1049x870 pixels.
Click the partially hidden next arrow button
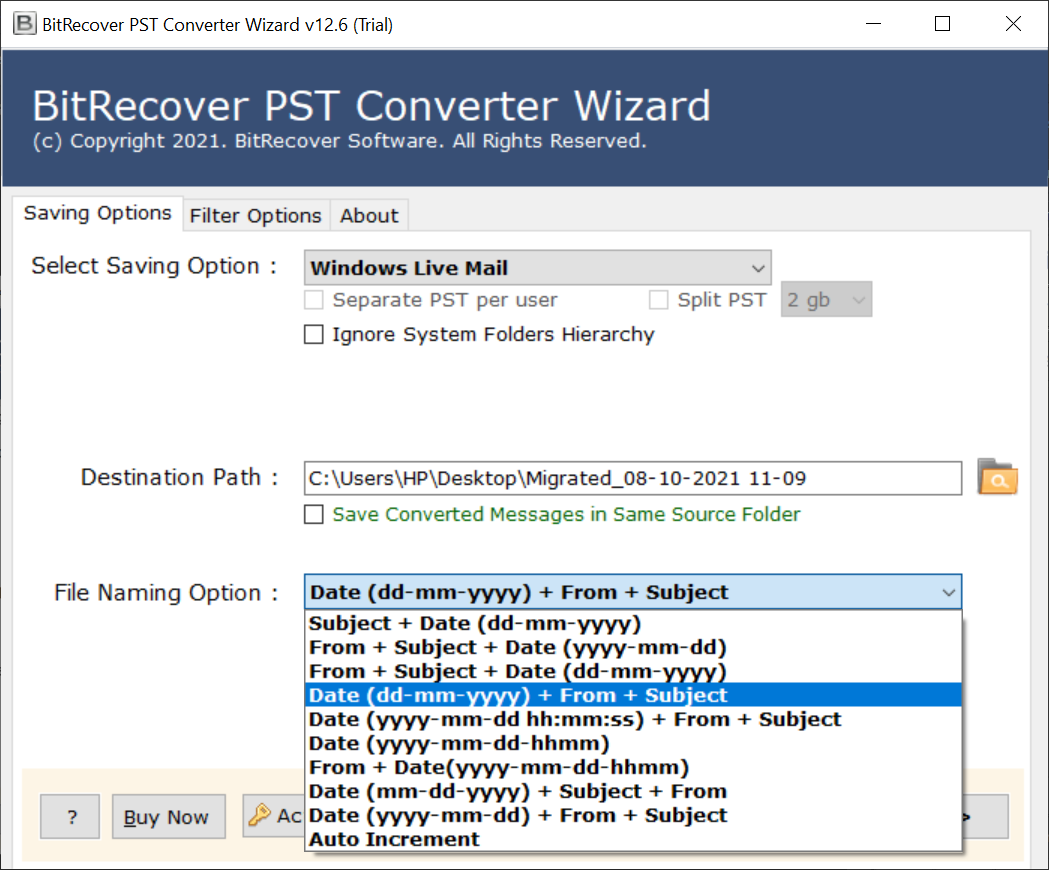pyautogui.click(x=985, y=816)
